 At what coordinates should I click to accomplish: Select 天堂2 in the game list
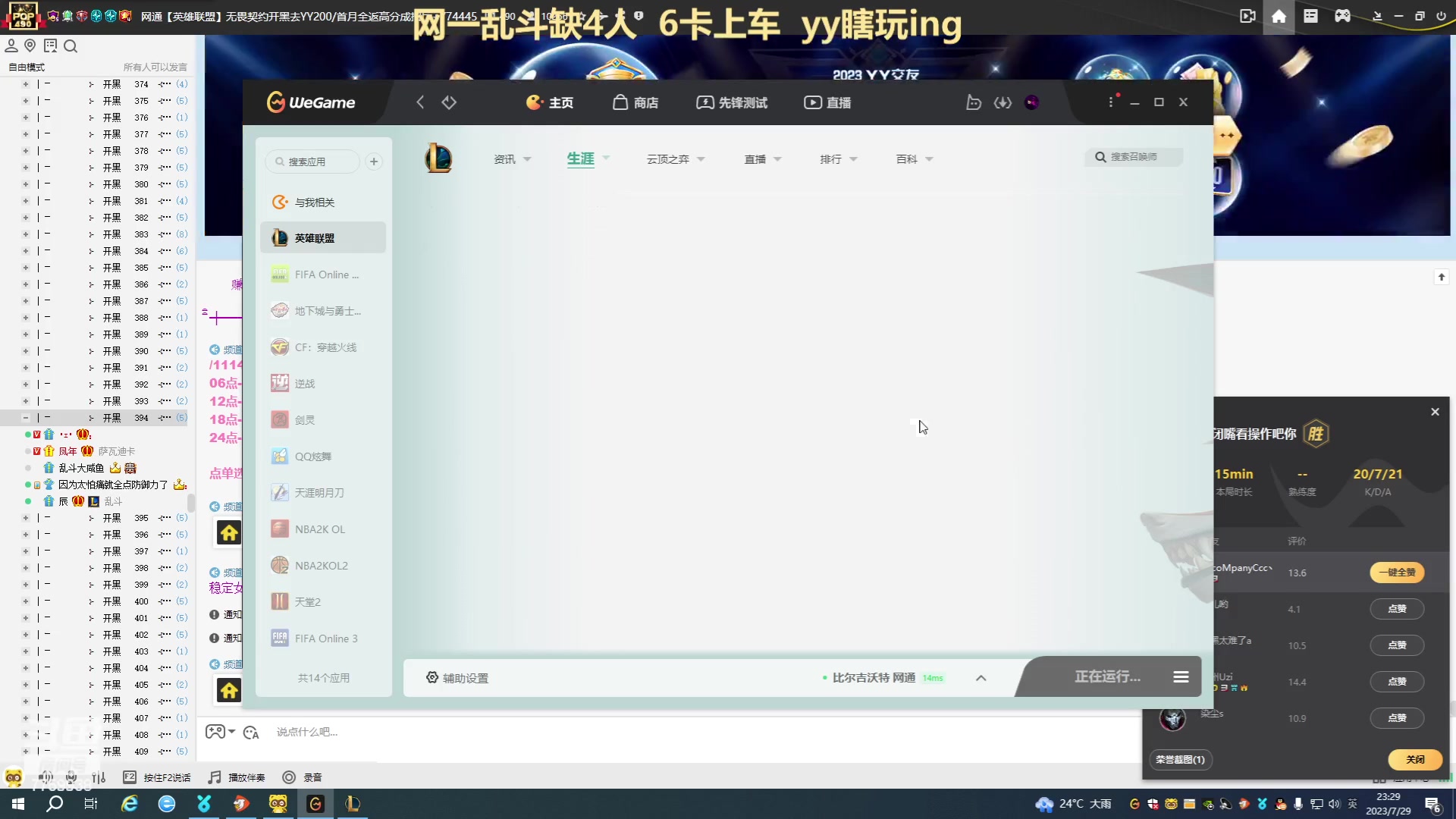pos(323,602)
